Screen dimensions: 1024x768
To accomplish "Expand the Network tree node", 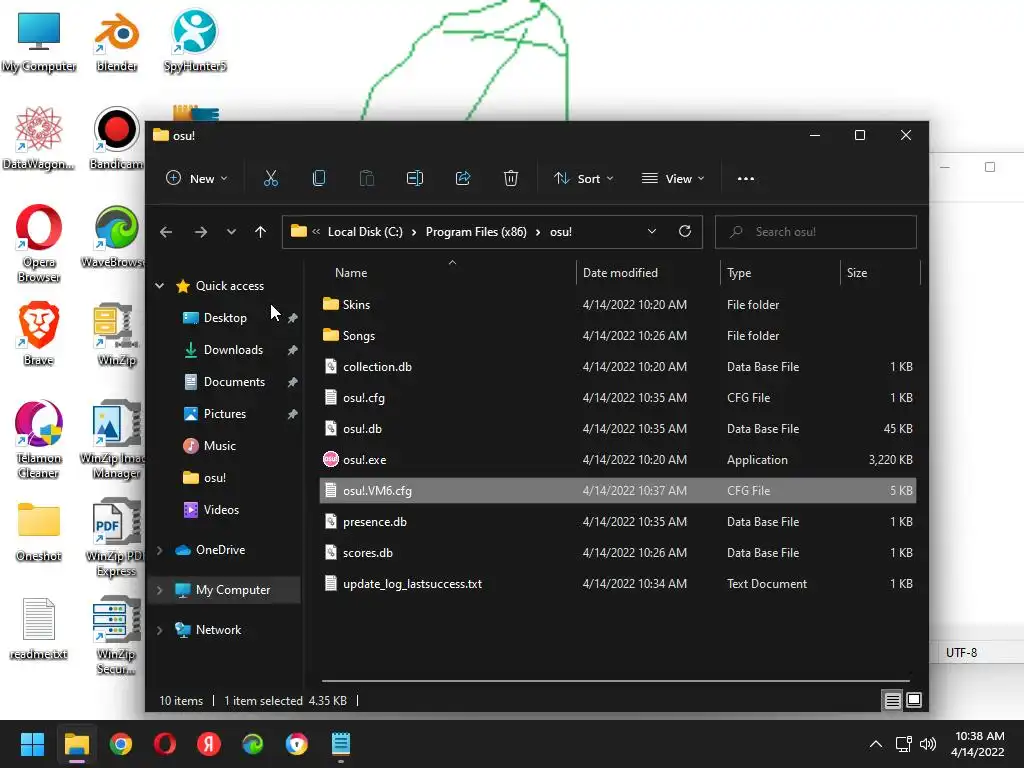I will coord(159,630).
